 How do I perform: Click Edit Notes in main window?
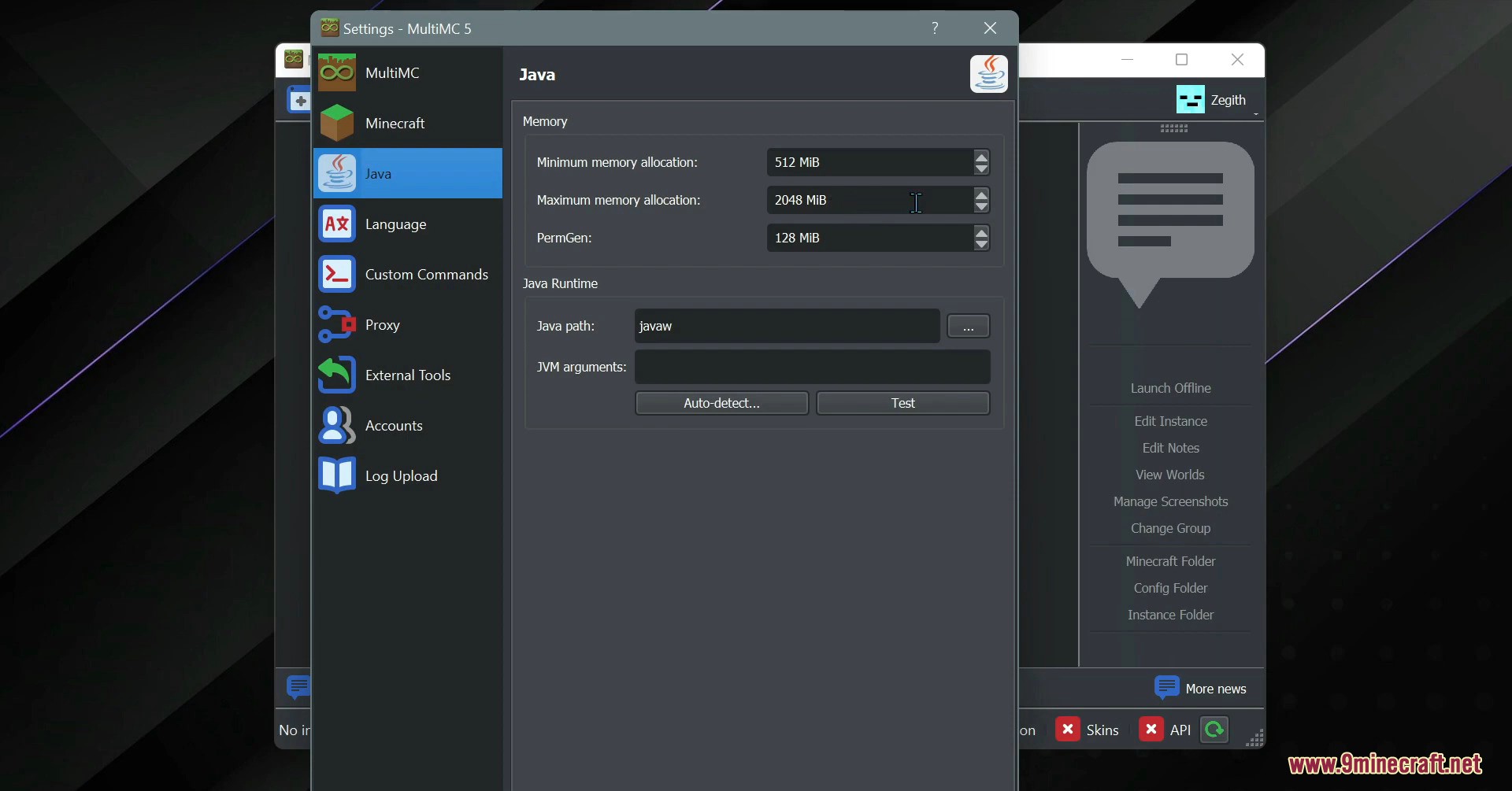coord(1170,448)
